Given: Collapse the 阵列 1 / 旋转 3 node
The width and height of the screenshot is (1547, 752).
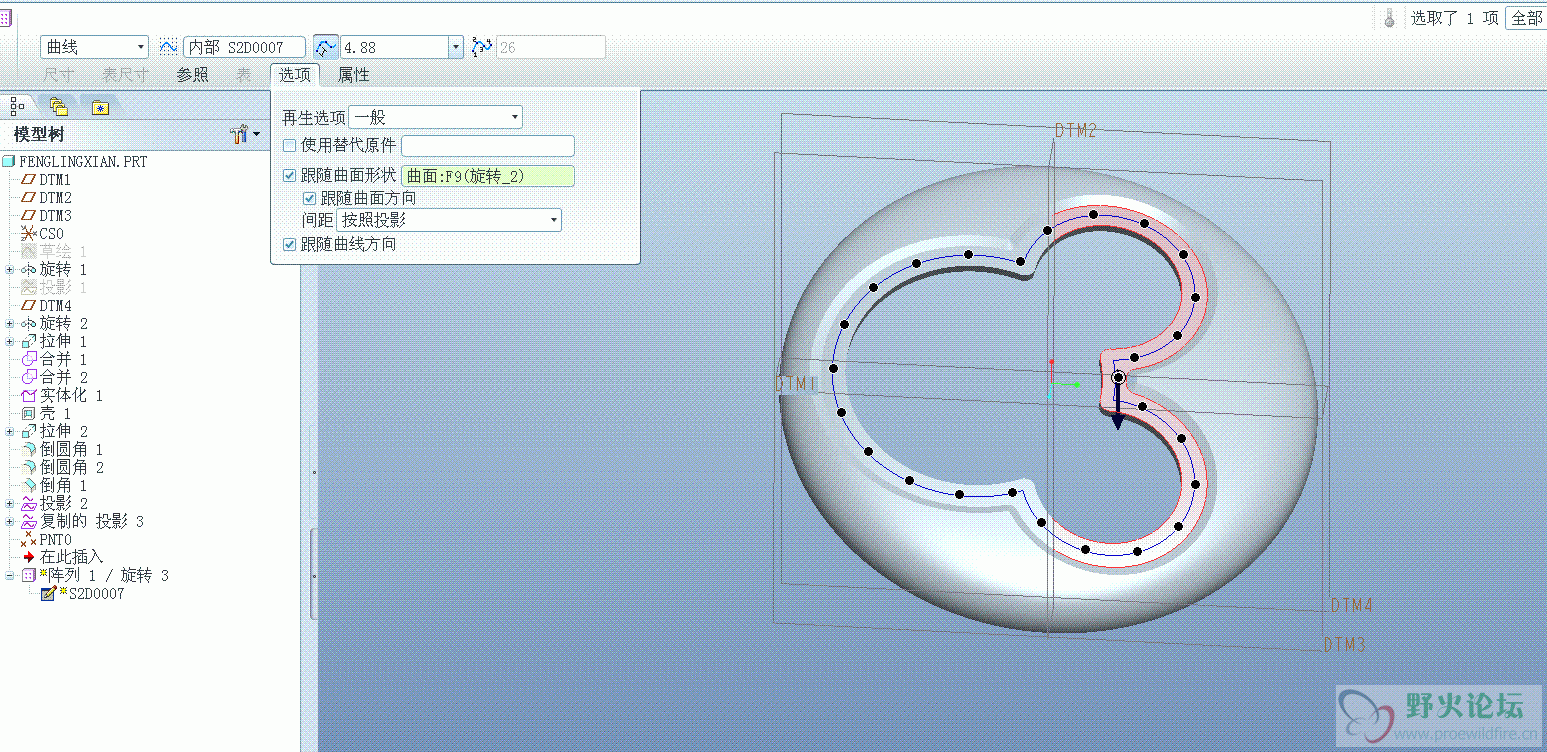Looking at the screenshot, I should (x=9, y=576).
